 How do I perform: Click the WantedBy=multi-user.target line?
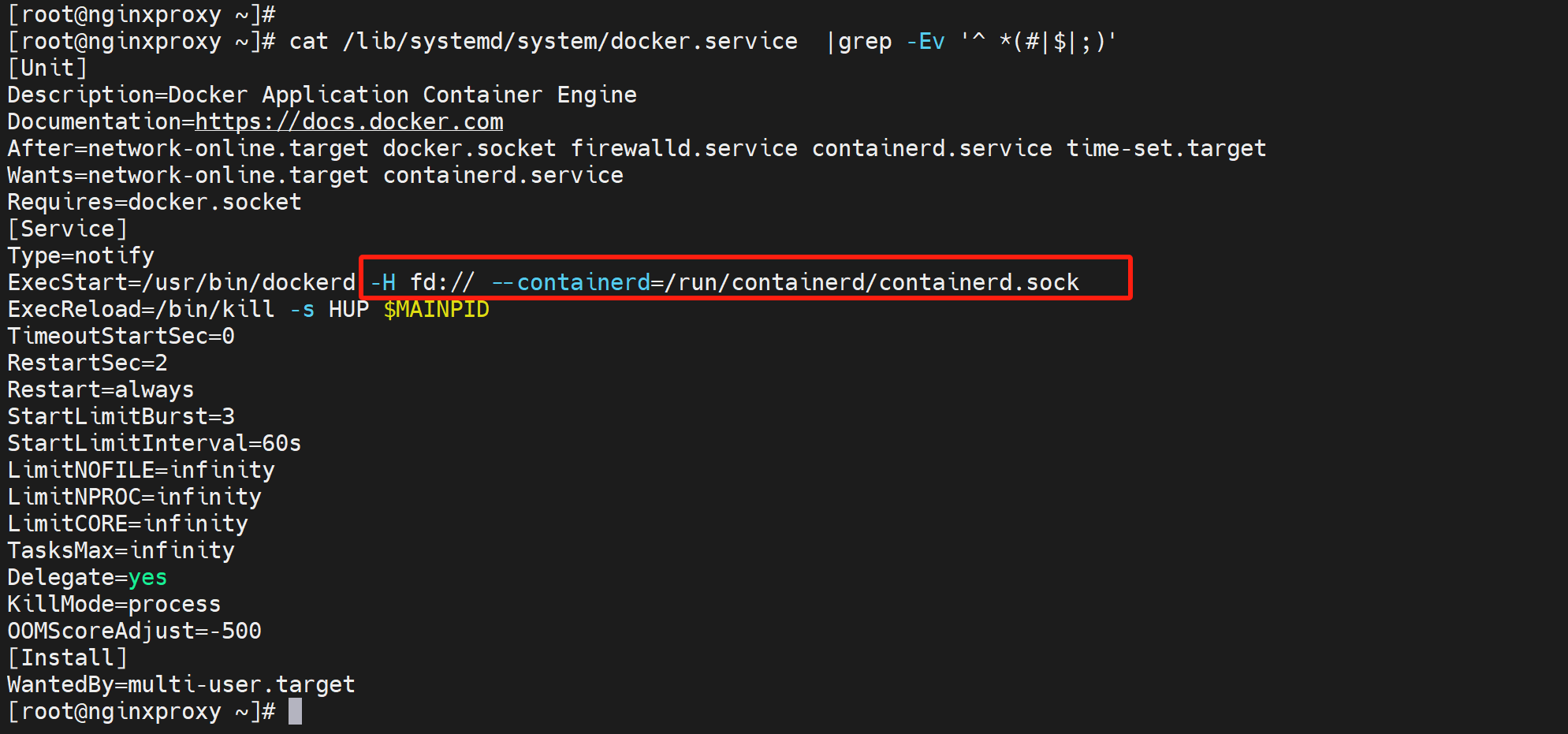(181, 684)
